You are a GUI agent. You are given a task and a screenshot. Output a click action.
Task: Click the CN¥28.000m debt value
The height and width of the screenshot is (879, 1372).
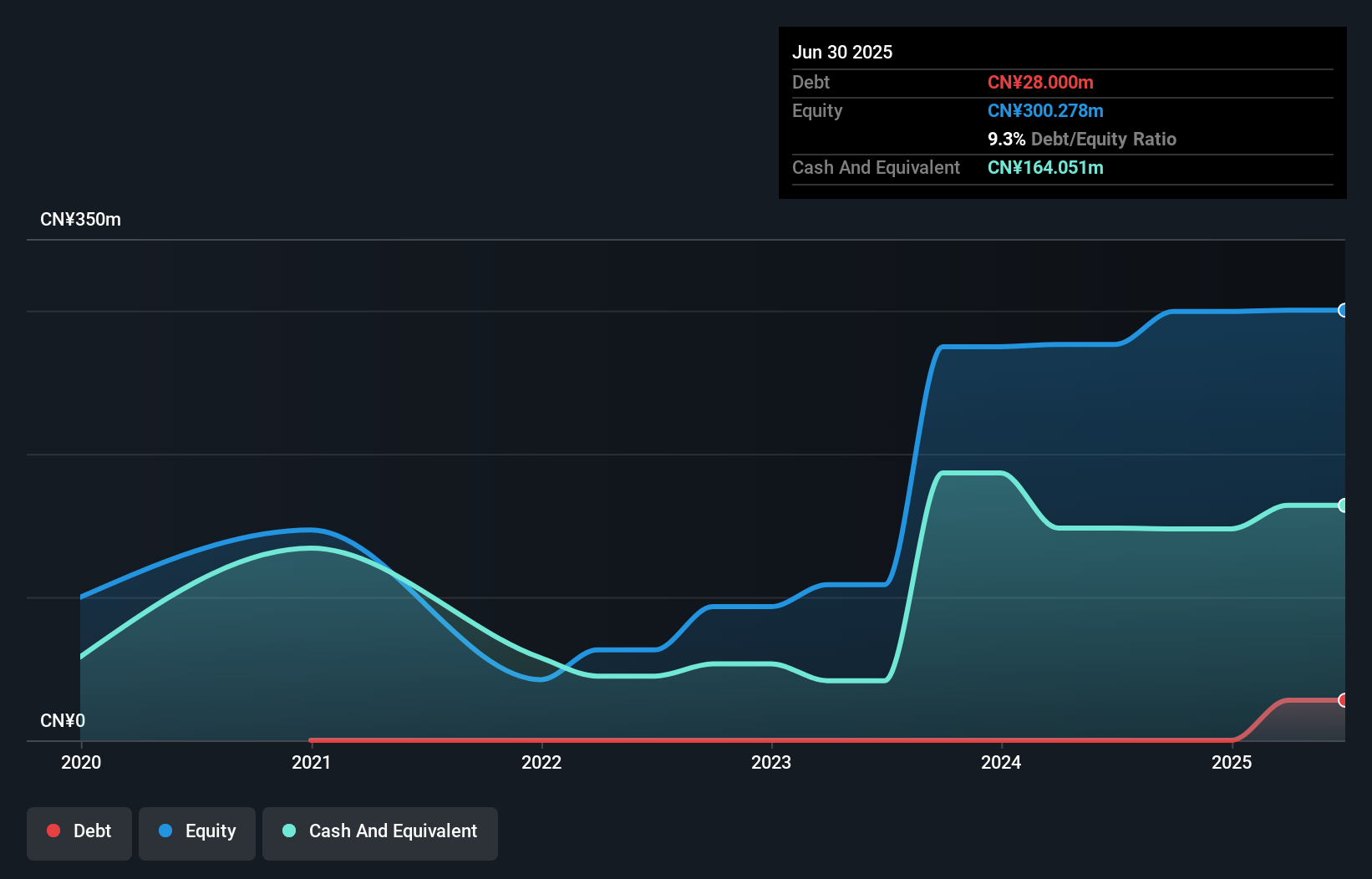[1040, 82]
